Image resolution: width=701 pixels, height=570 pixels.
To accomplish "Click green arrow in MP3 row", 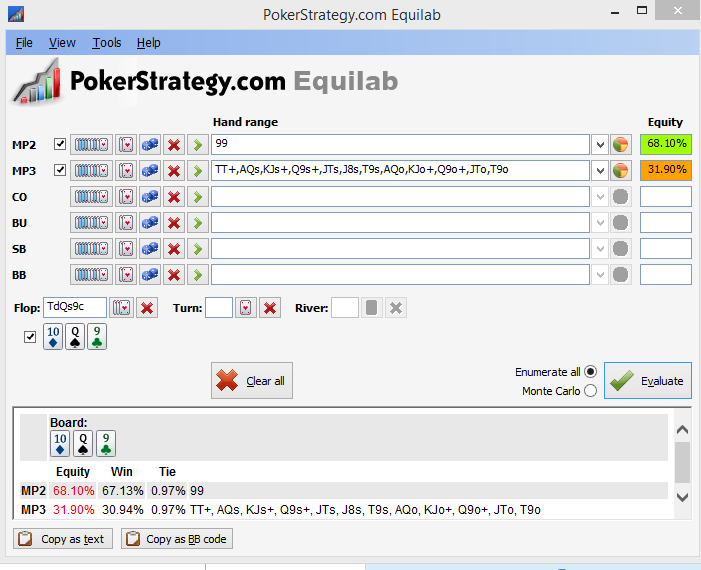I will [198, 170].
